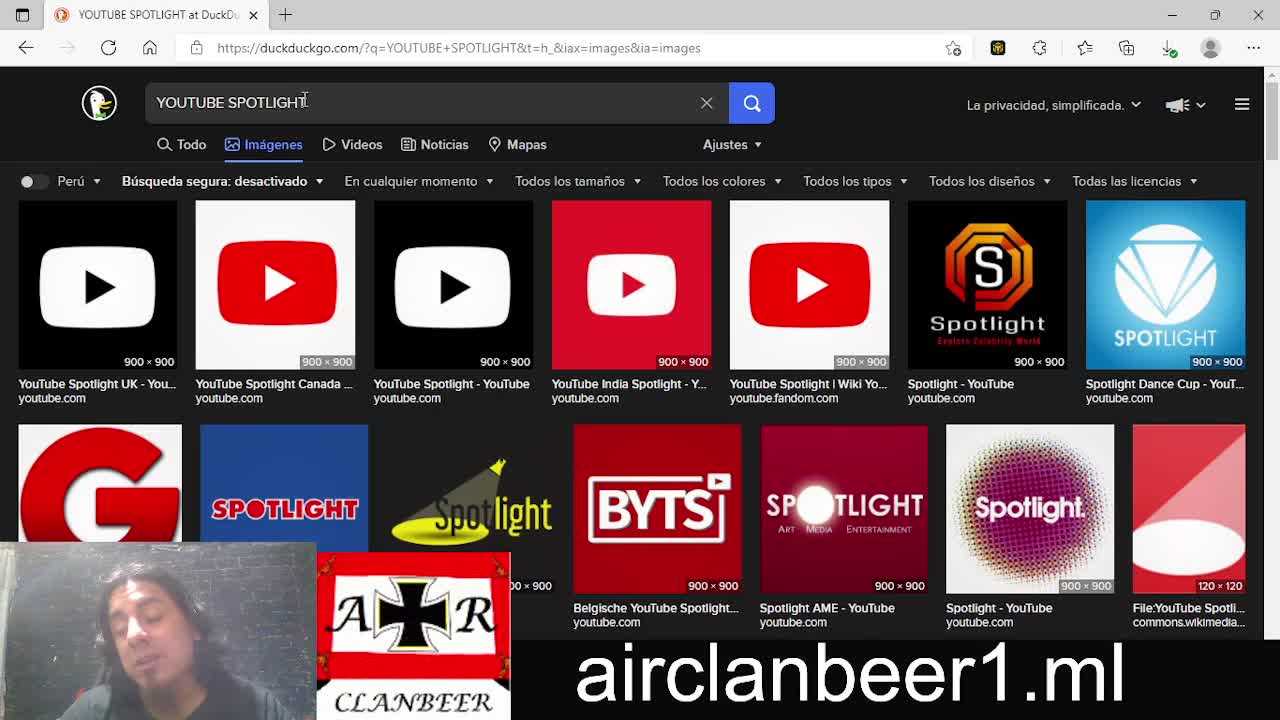Switch to the Mapas tab
Screen dimensions: 1280x720
coord(517,145)
